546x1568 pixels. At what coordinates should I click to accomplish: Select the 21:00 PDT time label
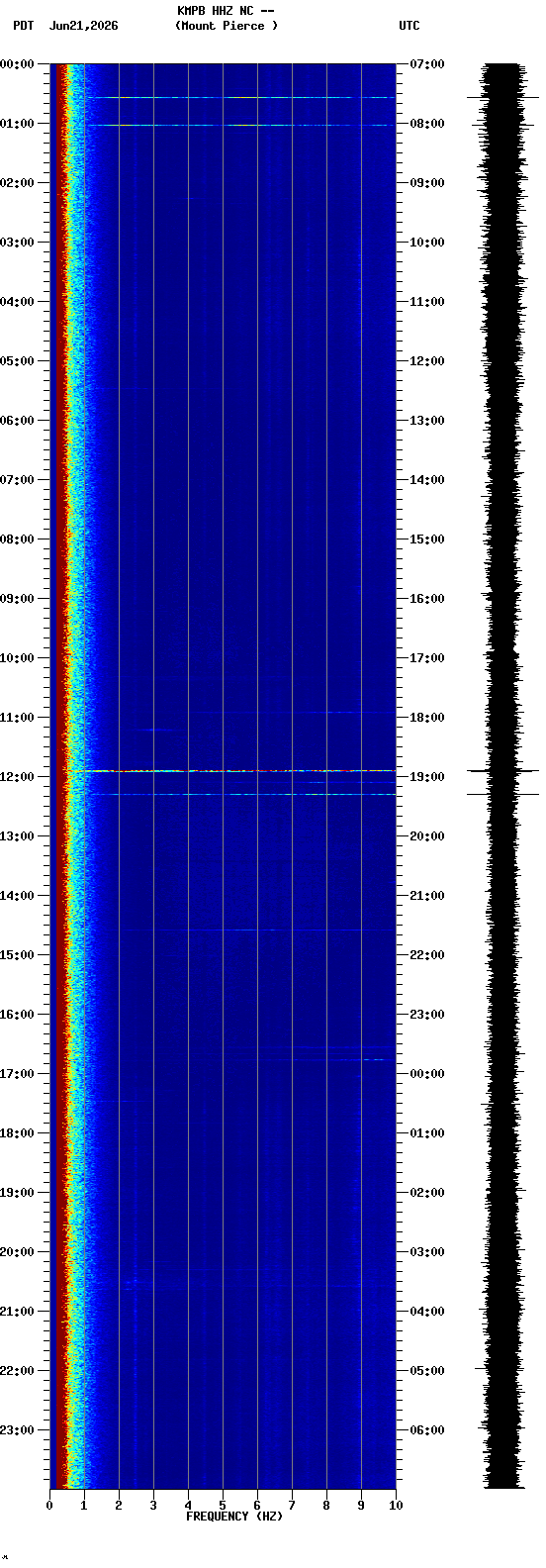(18, 1312)
